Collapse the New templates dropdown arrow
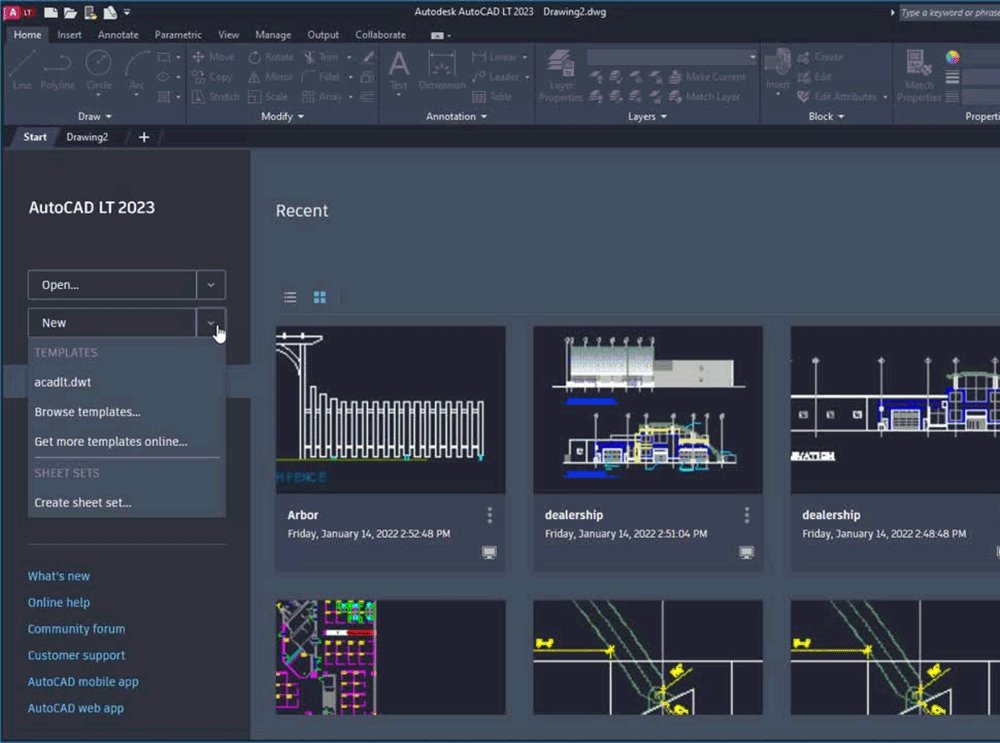 point(211,323)
